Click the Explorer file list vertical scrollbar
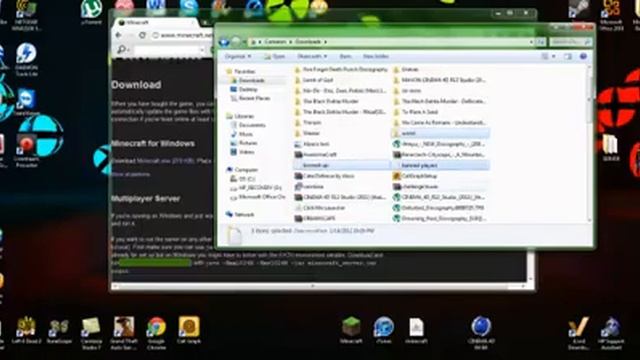The width and height of the screenshot is (640, 360). (x=589, y=143)
